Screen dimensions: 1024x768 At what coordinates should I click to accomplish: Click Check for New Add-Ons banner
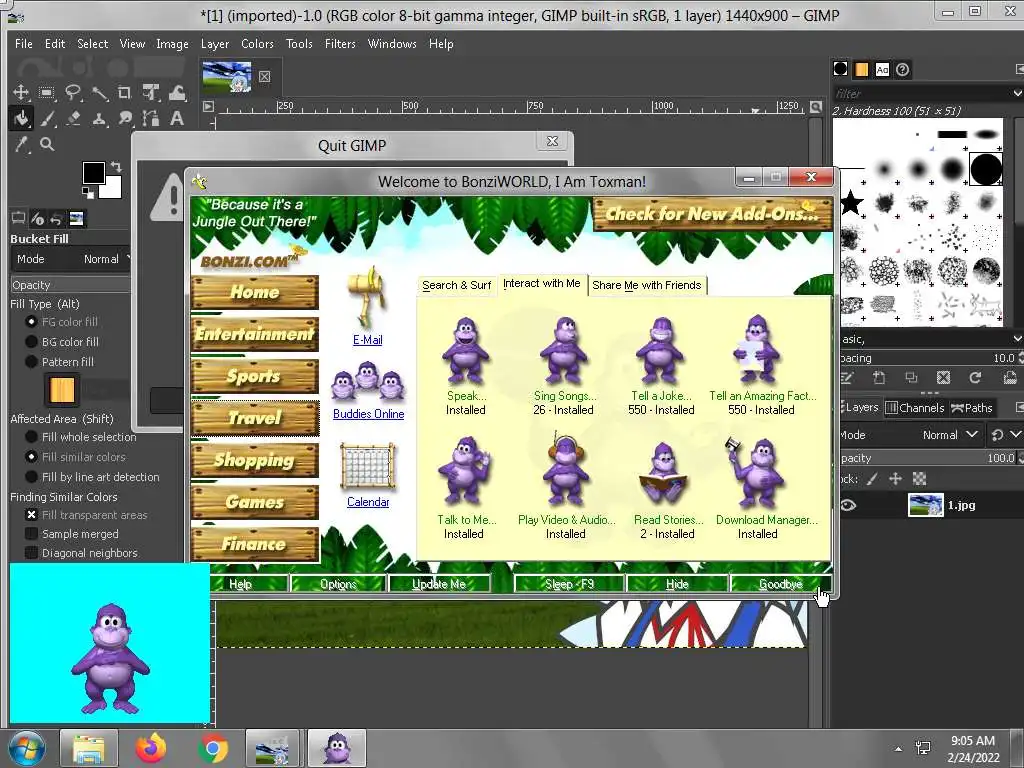pyautogui.click(x=712, y=214)
